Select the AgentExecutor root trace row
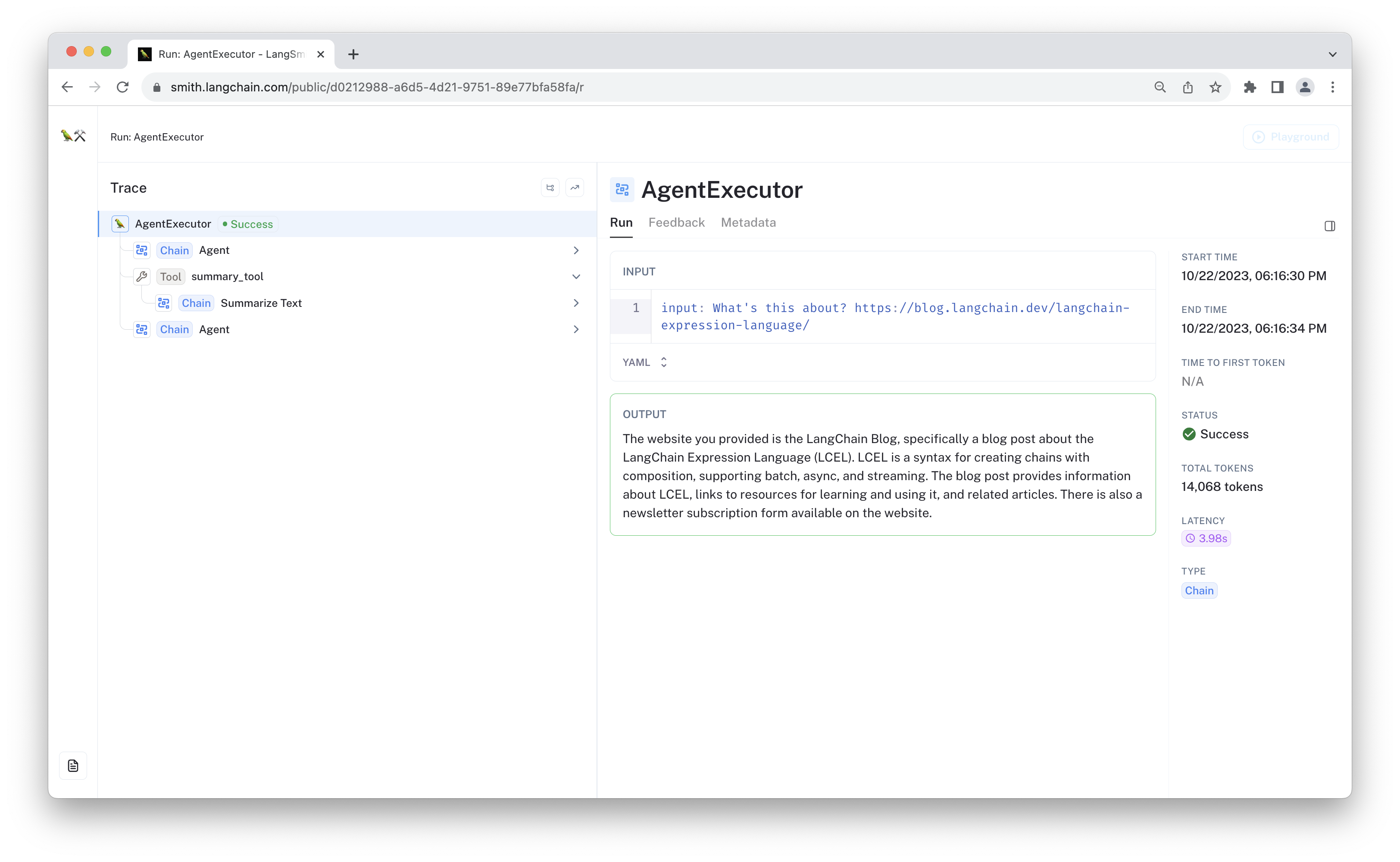 (x=348, y=224)
